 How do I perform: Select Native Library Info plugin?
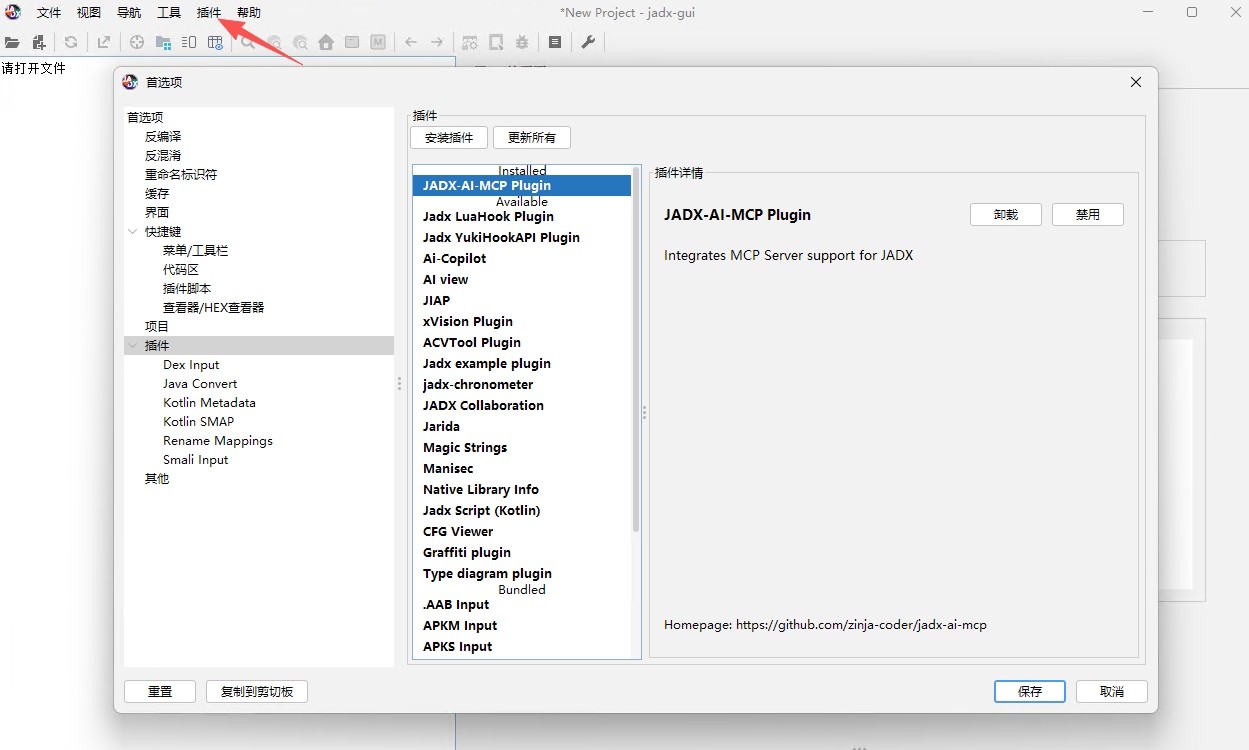pyautogui.click(x=522, y=489)
